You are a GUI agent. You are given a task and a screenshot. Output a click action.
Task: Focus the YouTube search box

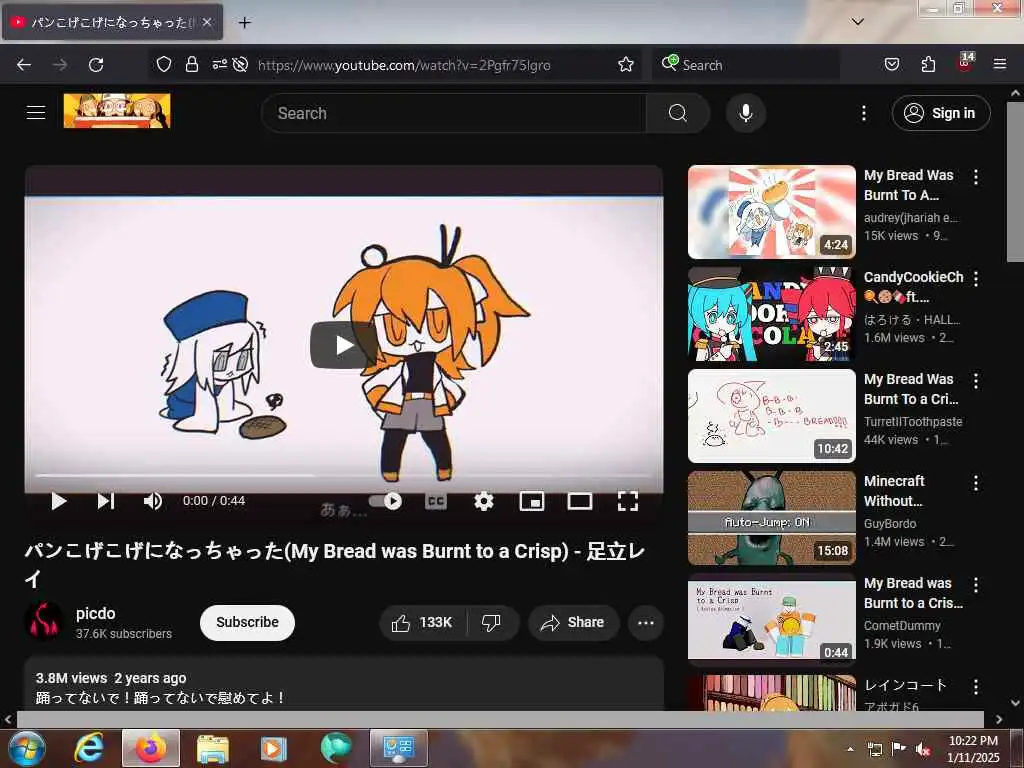coord(453,113)
